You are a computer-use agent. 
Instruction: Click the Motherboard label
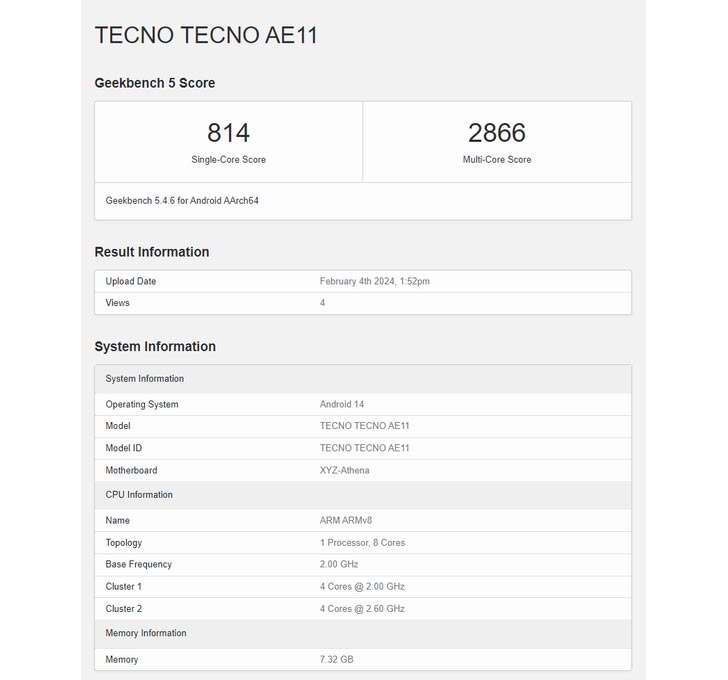point(131,470)
